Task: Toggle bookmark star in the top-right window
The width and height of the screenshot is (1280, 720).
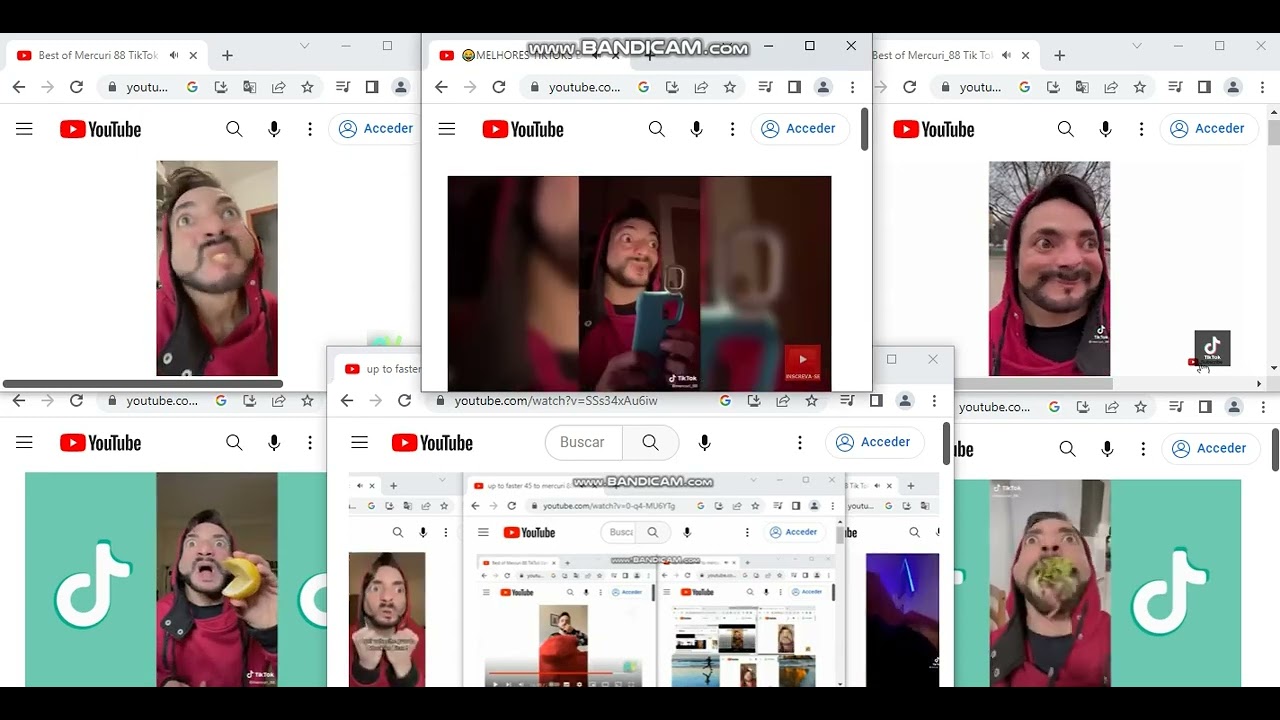Action: point(1140,87)
